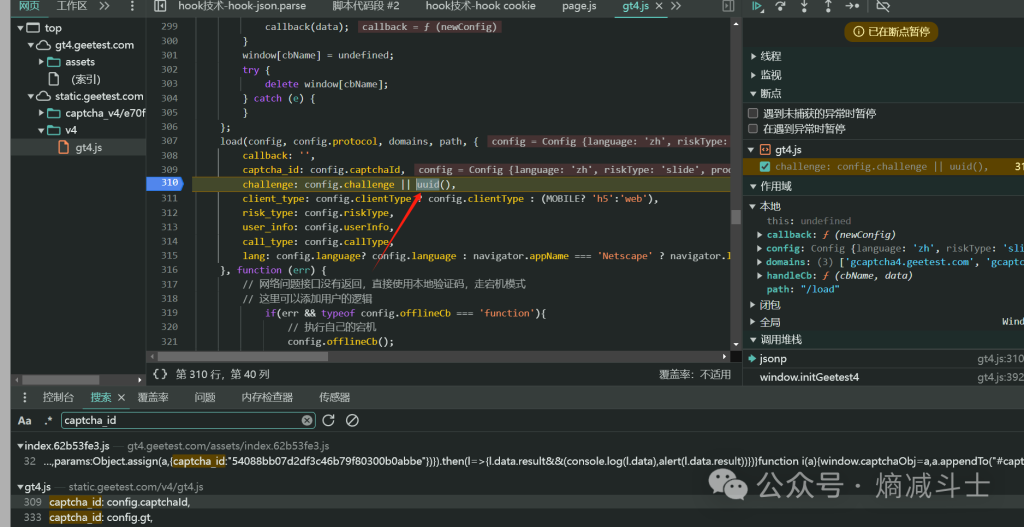Click pretty-print curly braces icon

pos(159,374)
